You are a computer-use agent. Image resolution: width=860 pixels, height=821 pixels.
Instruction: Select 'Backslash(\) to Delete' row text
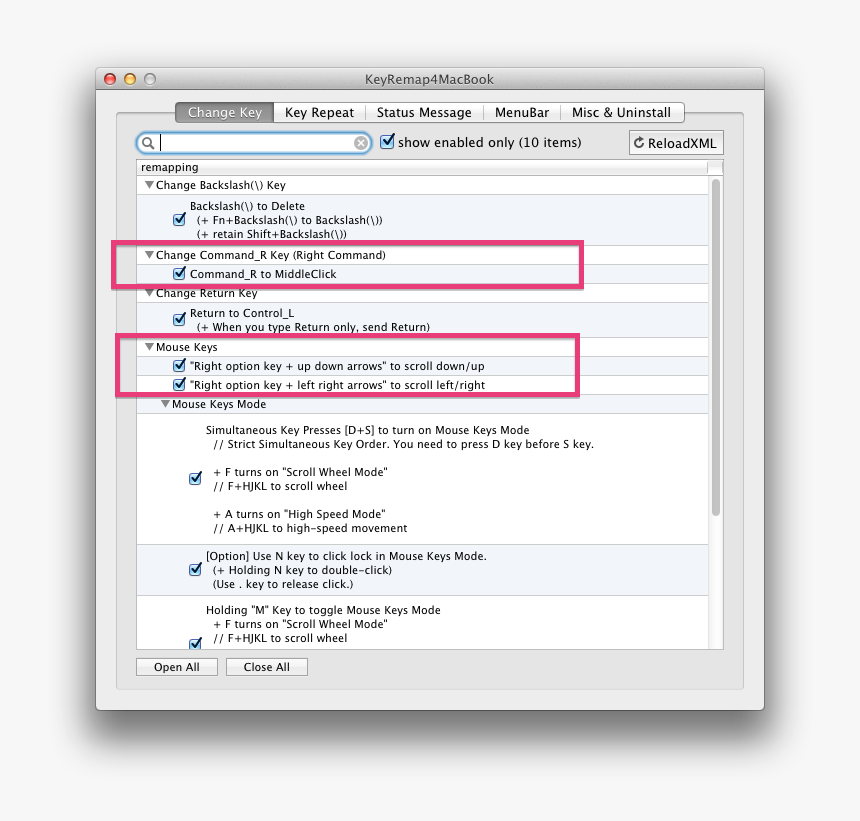click(x=247, y=206)
